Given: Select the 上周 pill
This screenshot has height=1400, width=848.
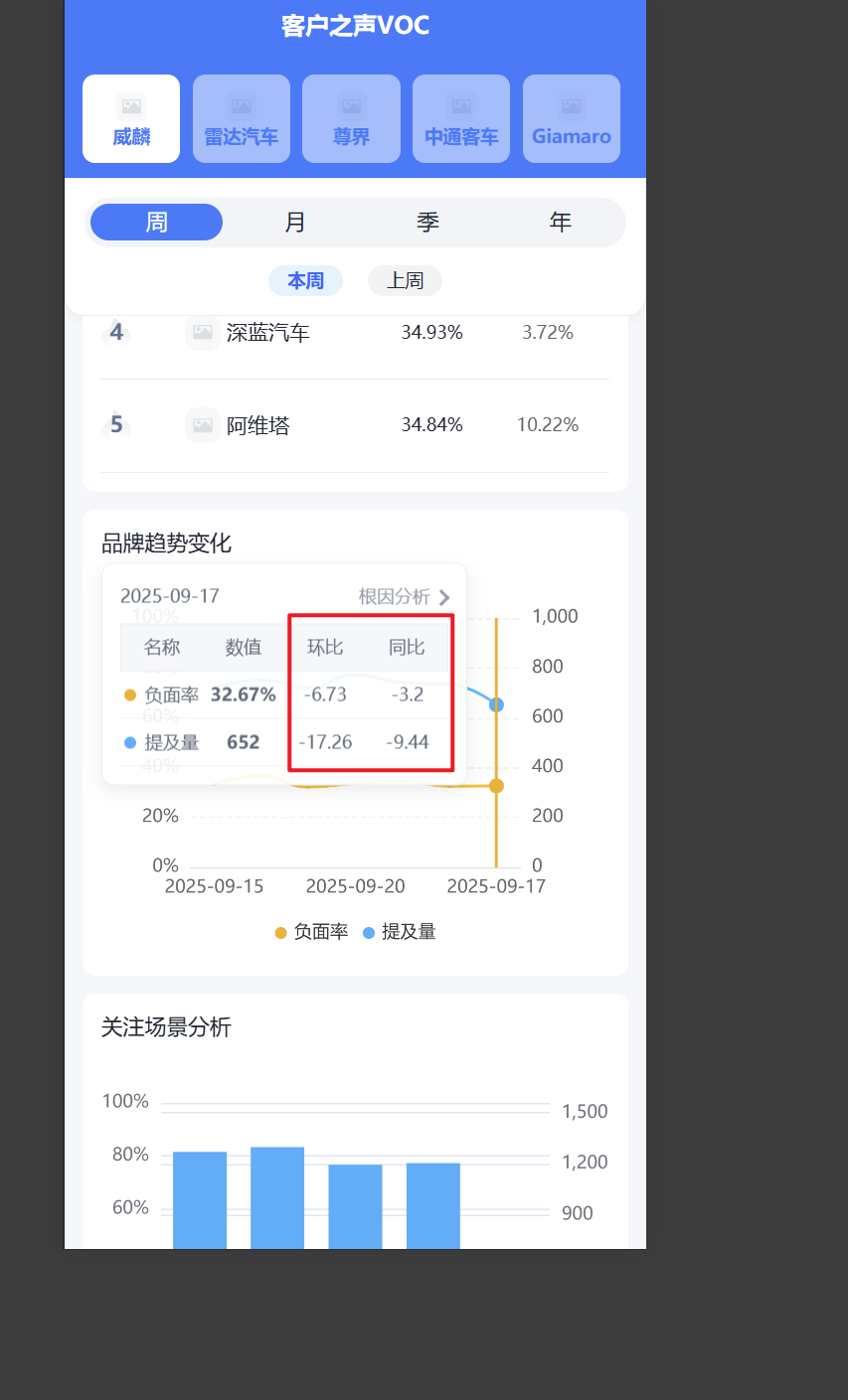Looking at the screenshot, I should [x=405, y=281].
